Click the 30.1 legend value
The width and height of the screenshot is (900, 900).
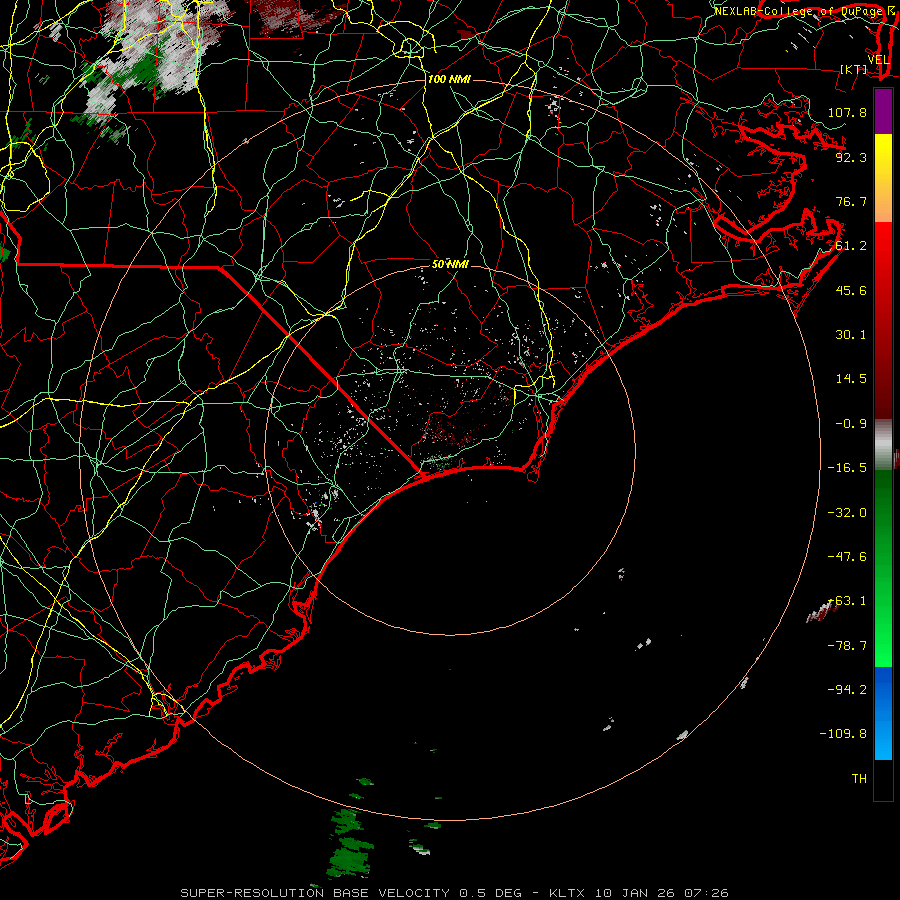(x=851, y=335)
